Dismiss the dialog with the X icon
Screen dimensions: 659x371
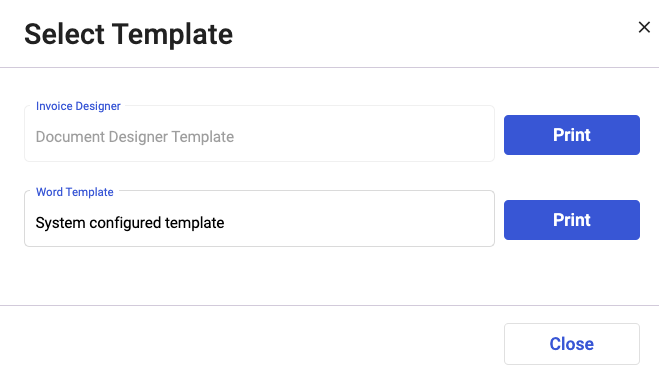644,27
